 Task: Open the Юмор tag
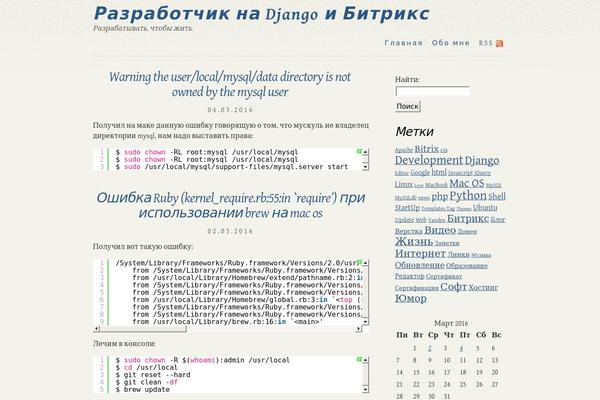point(411,298)
